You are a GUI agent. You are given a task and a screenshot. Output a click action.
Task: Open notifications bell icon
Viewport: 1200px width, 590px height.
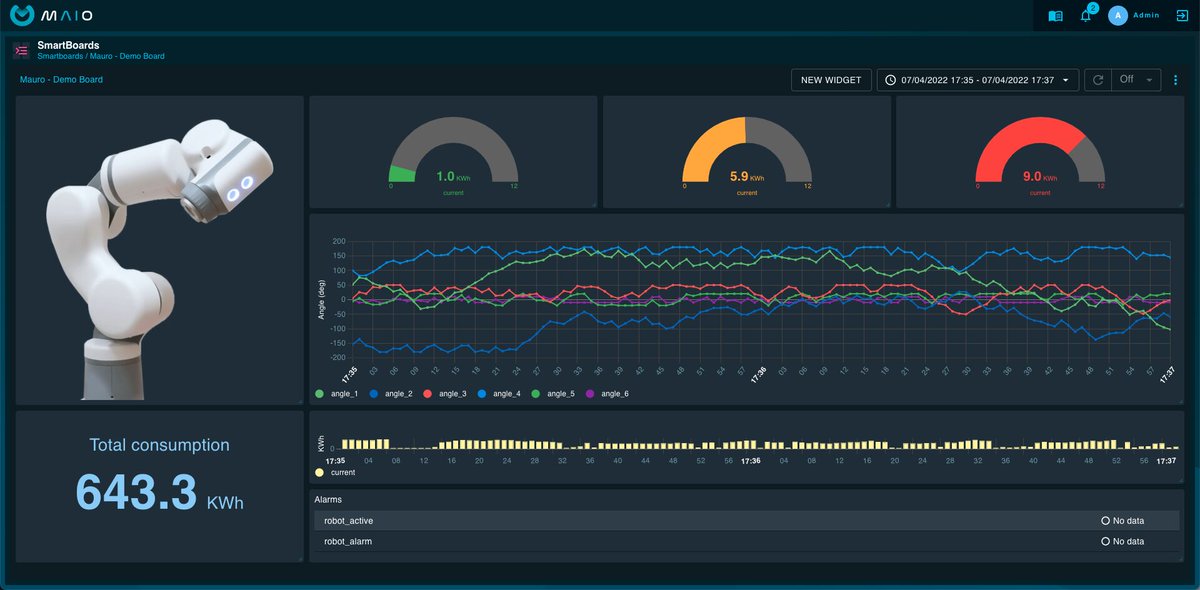tap(1086, 16)
